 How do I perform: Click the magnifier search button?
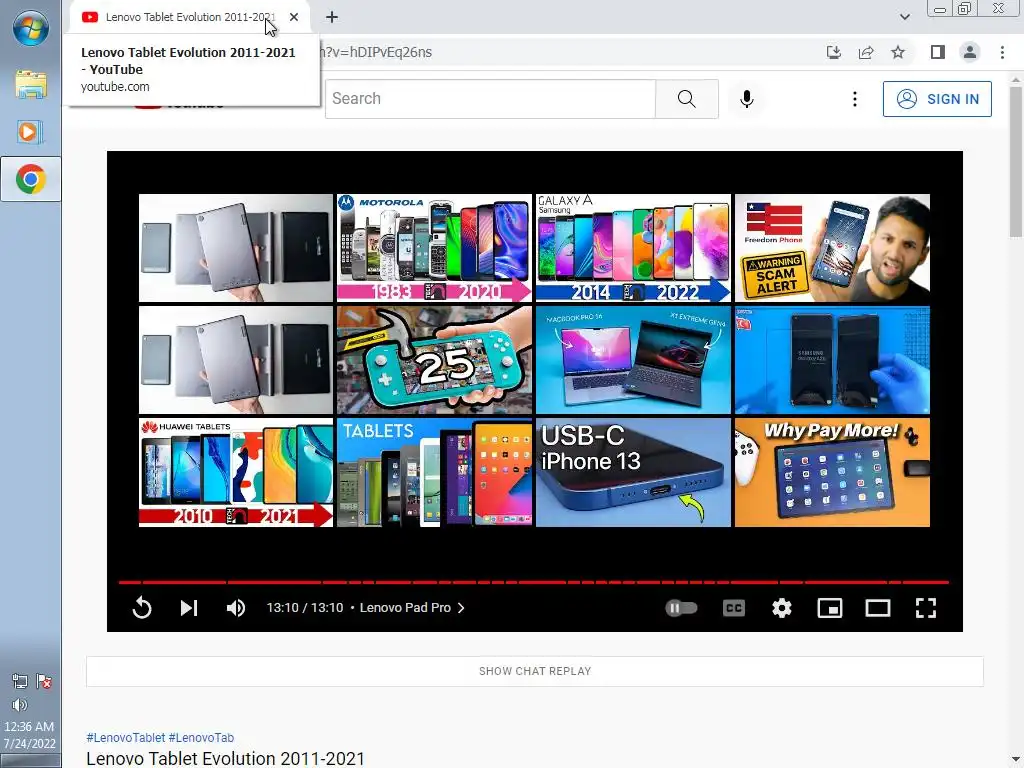(686, 99)
